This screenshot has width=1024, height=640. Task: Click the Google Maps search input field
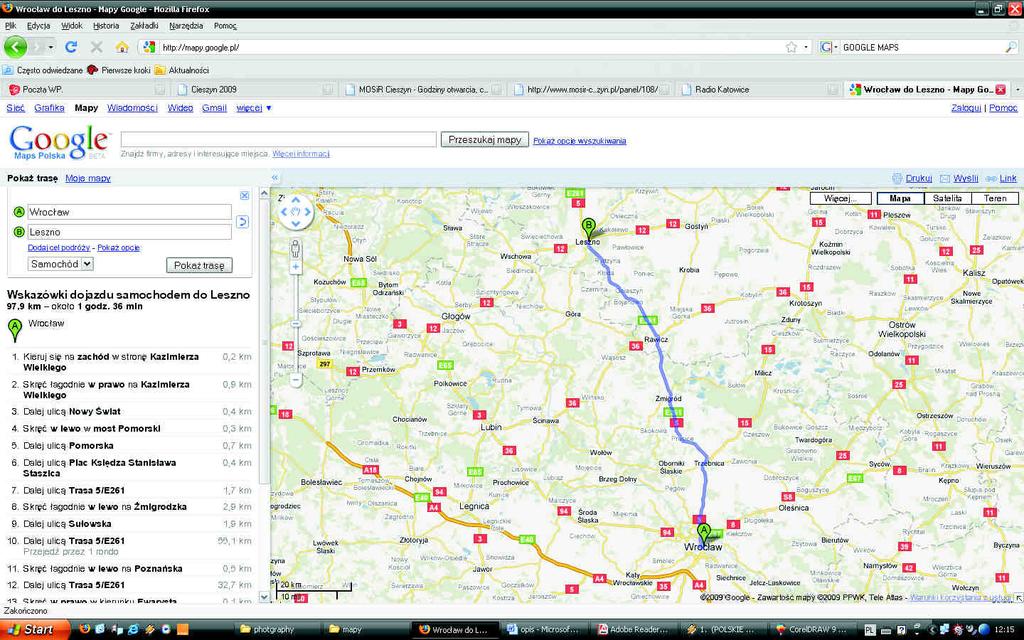[x=278, y=139]
